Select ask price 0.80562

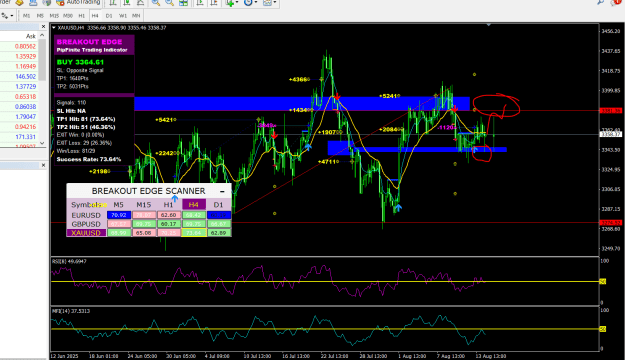[x=25, y=46]
